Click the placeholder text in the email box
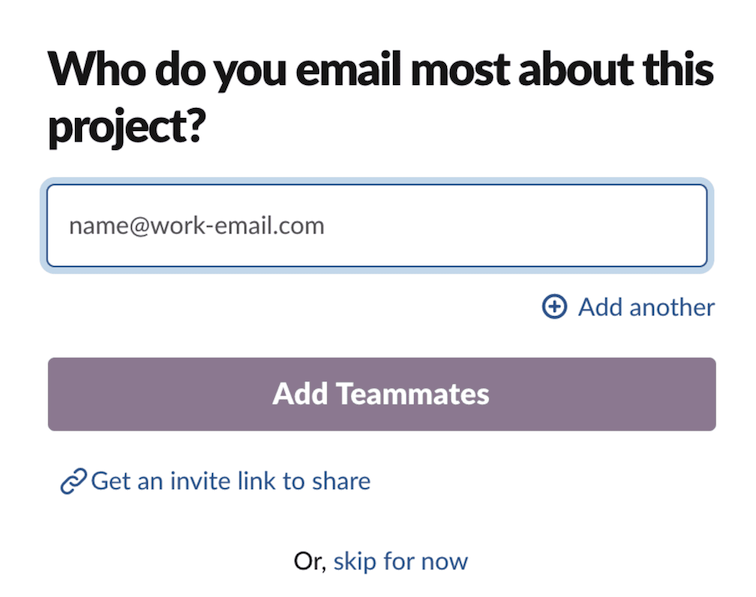Viewport: 756px width, 597px height. tap(197, 226)
